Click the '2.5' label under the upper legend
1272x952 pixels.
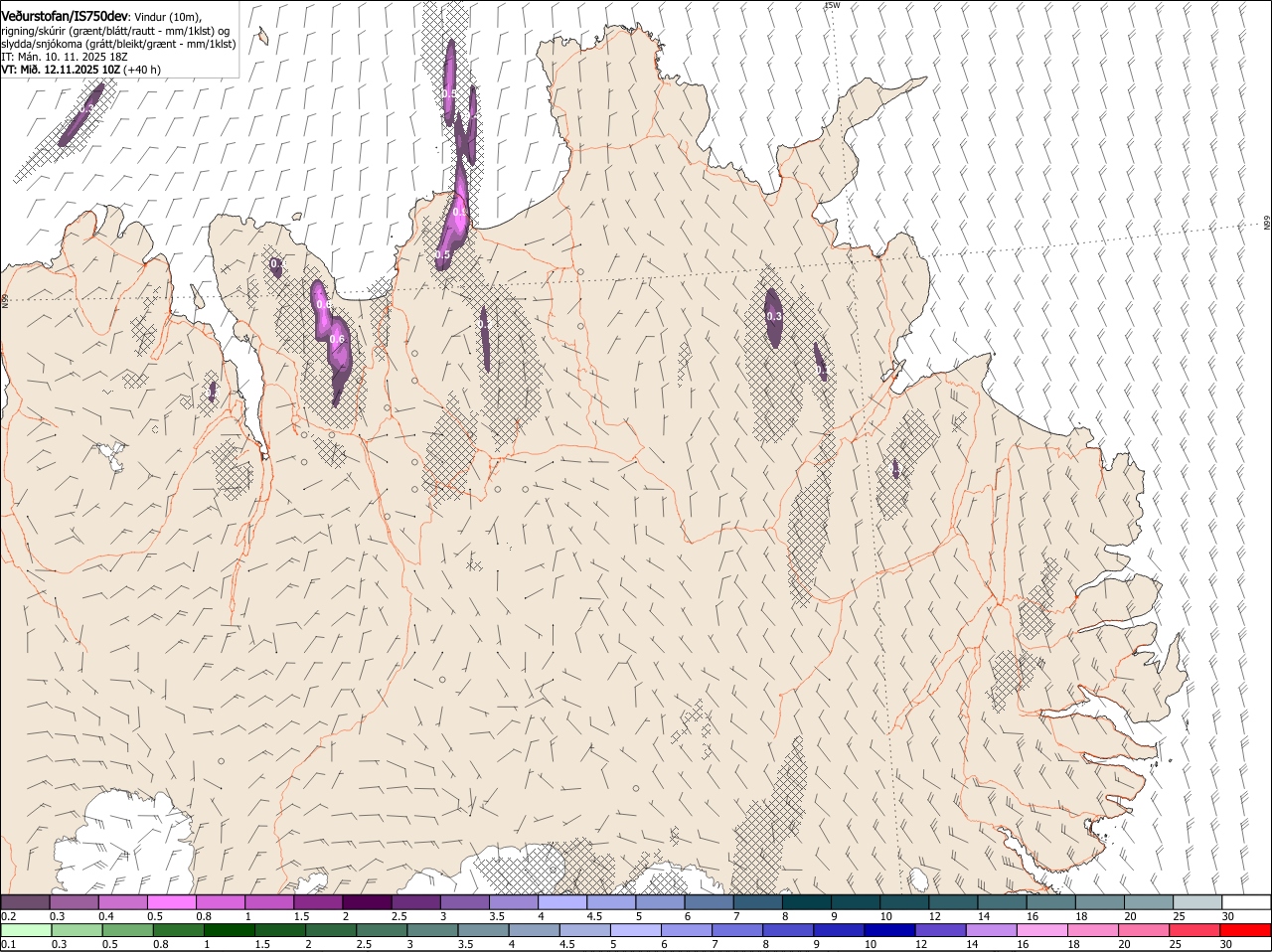(398, 915)
